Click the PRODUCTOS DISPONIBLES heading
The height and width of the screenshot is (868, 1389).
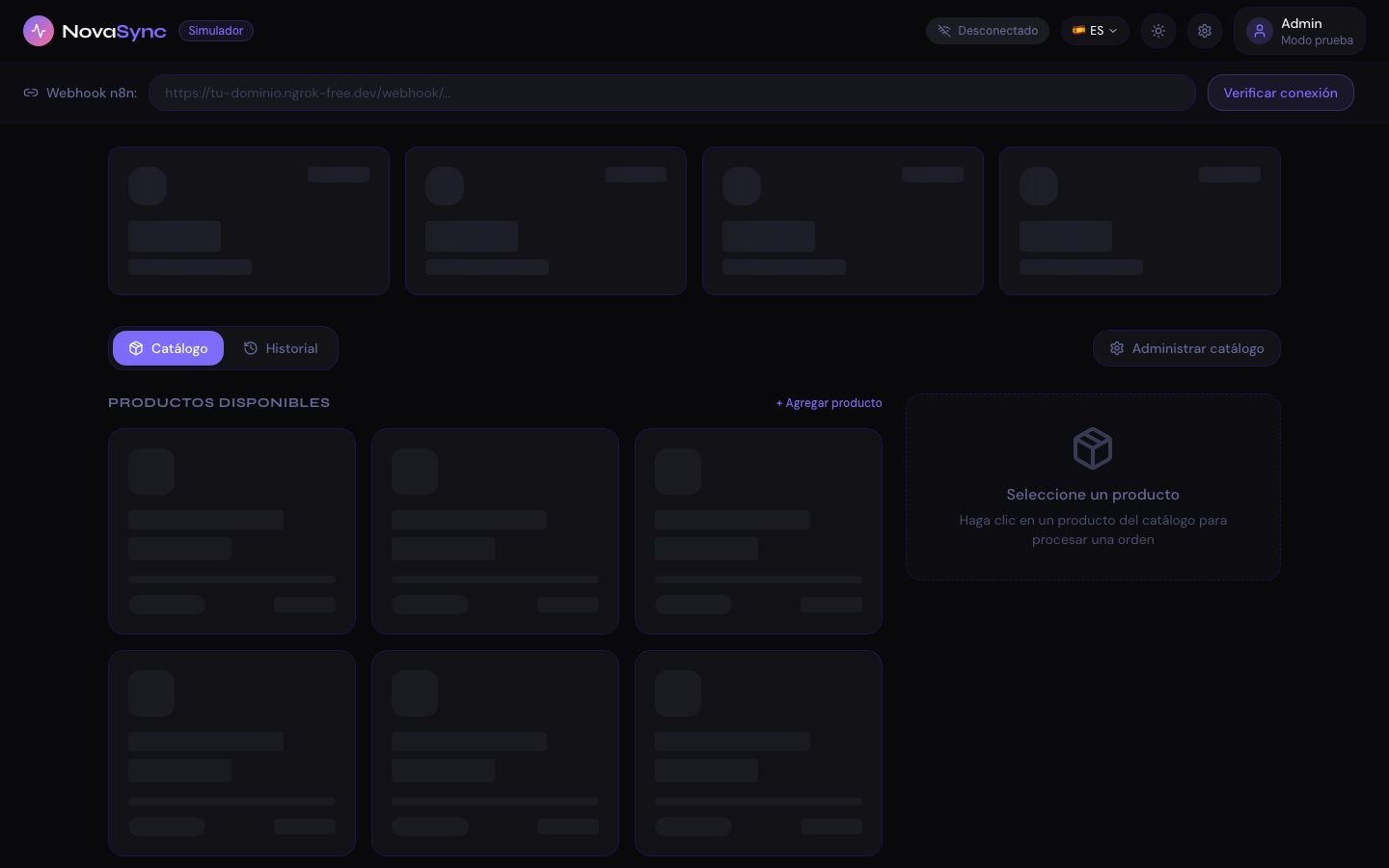point(219,403)
